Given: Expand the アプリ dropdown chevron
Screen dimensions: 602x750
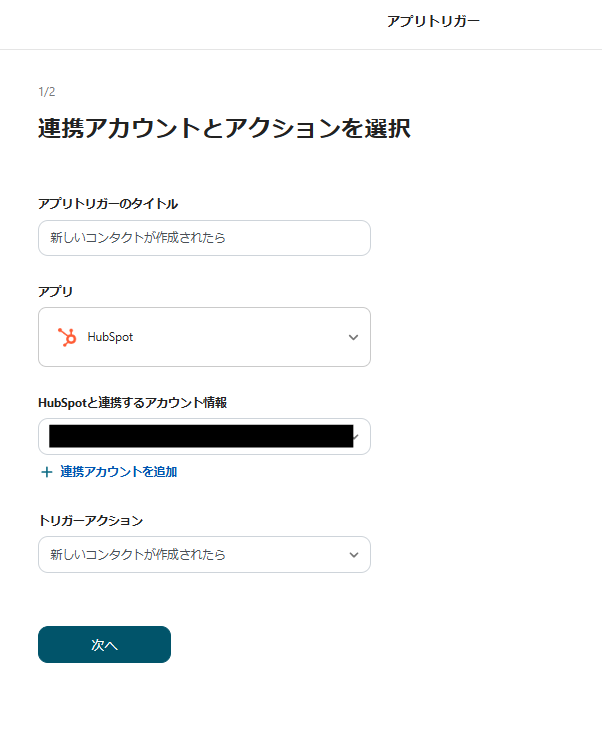Looking at the screenshot, I should pos(353,337).
